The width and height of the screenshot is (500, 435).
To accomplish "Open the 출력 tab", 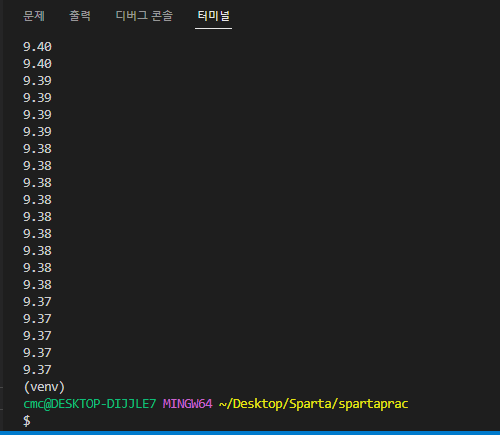I will 80,16.
